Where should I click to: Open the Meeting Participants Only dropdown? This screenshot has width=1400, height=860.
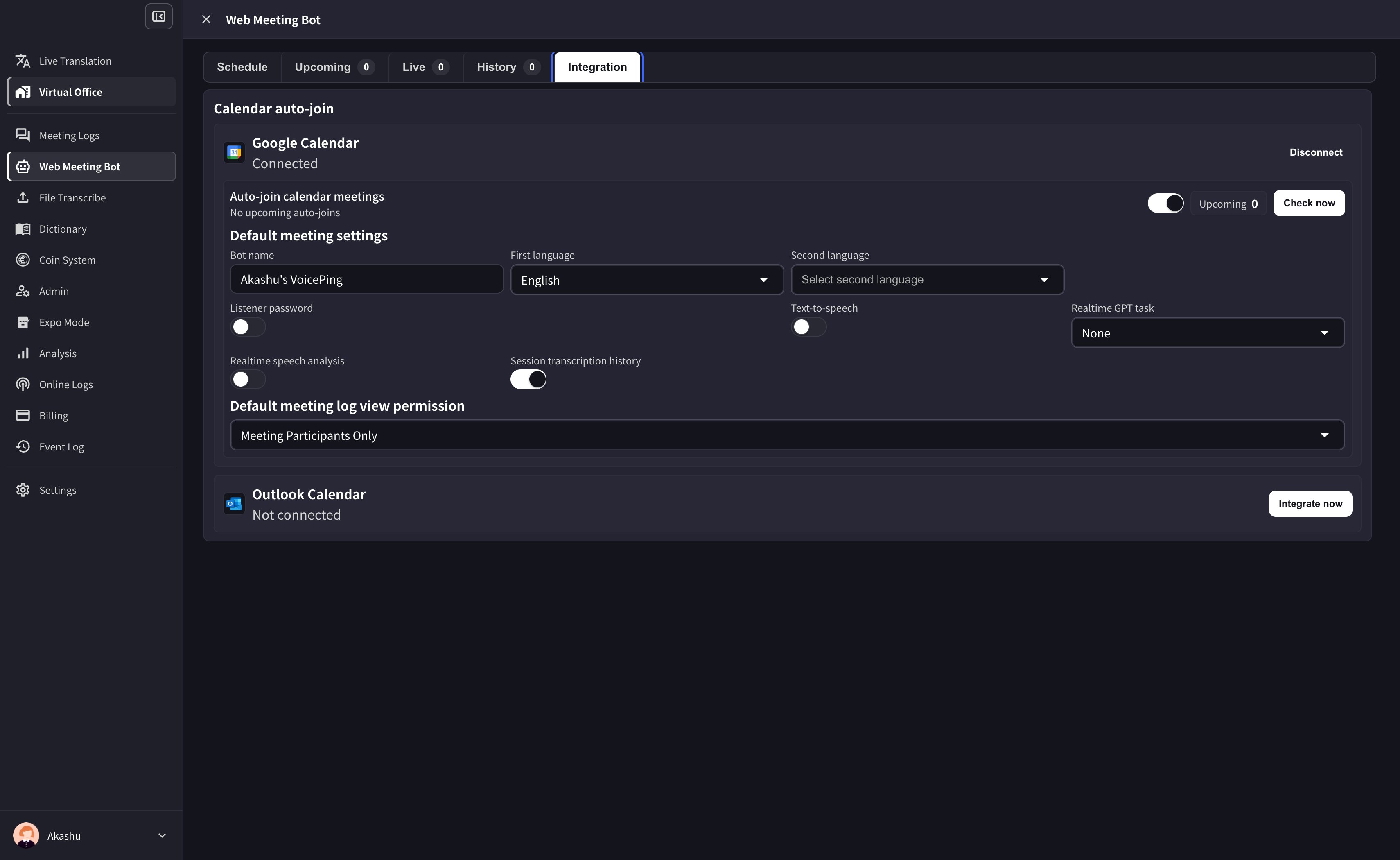pos(787,435)
